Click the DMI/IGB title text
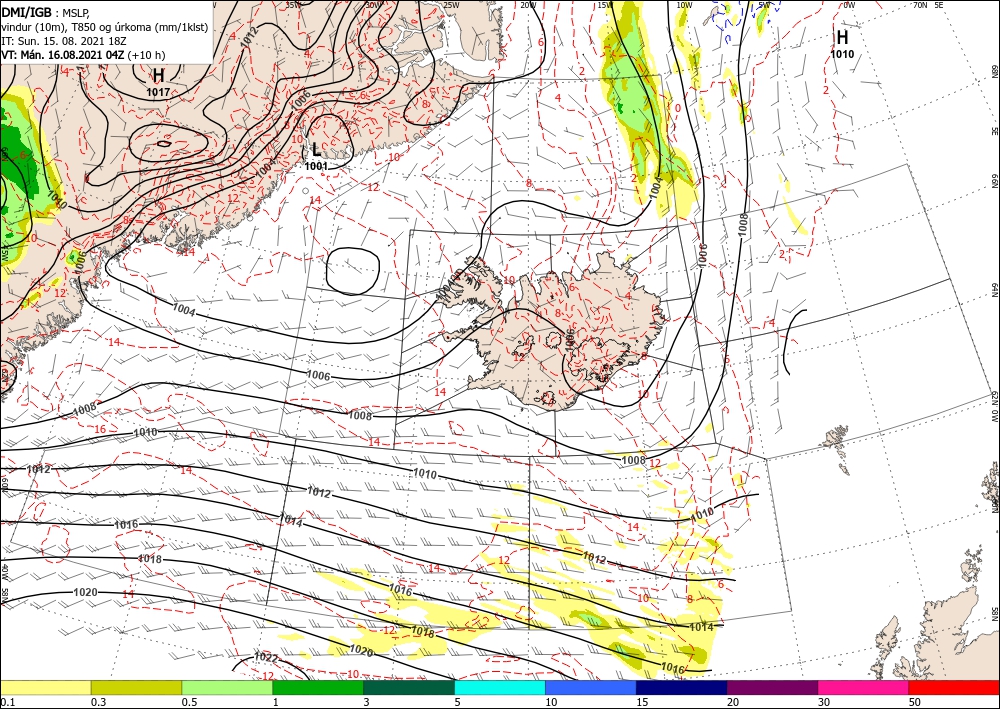This screenshot has width=1000, height=709. click(27, 12)
